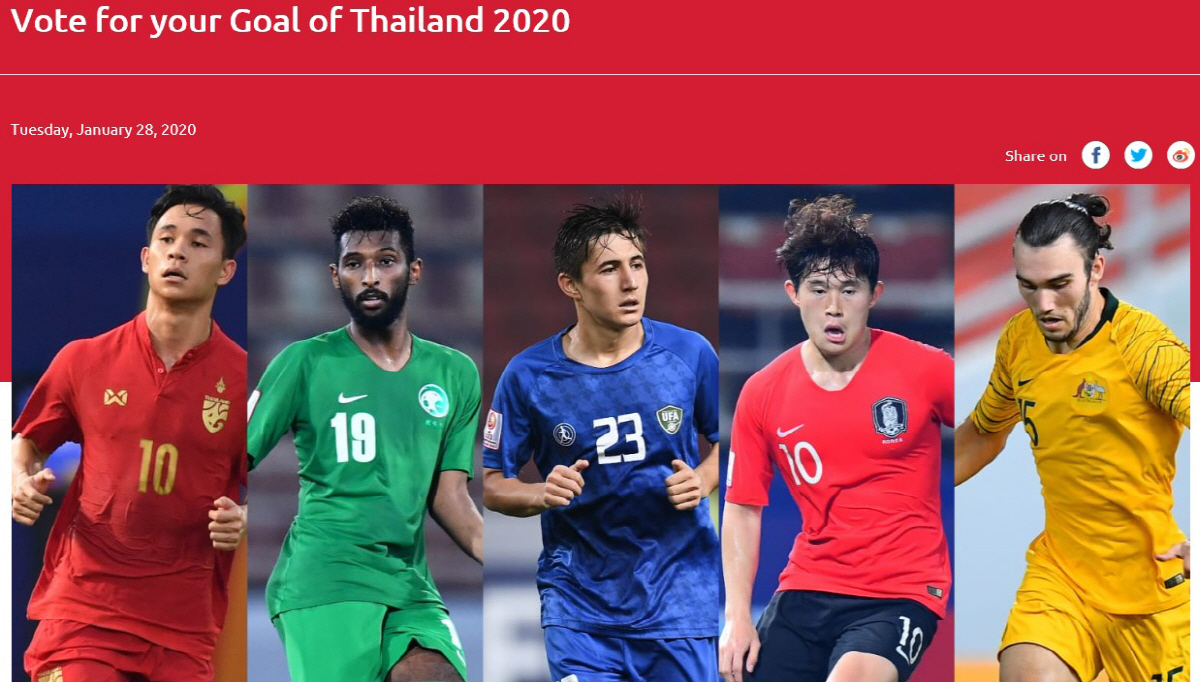1200x682 pixels.
Task: Select the blue-shirted number 23 player panel
Action: click(x=601, y=433)
